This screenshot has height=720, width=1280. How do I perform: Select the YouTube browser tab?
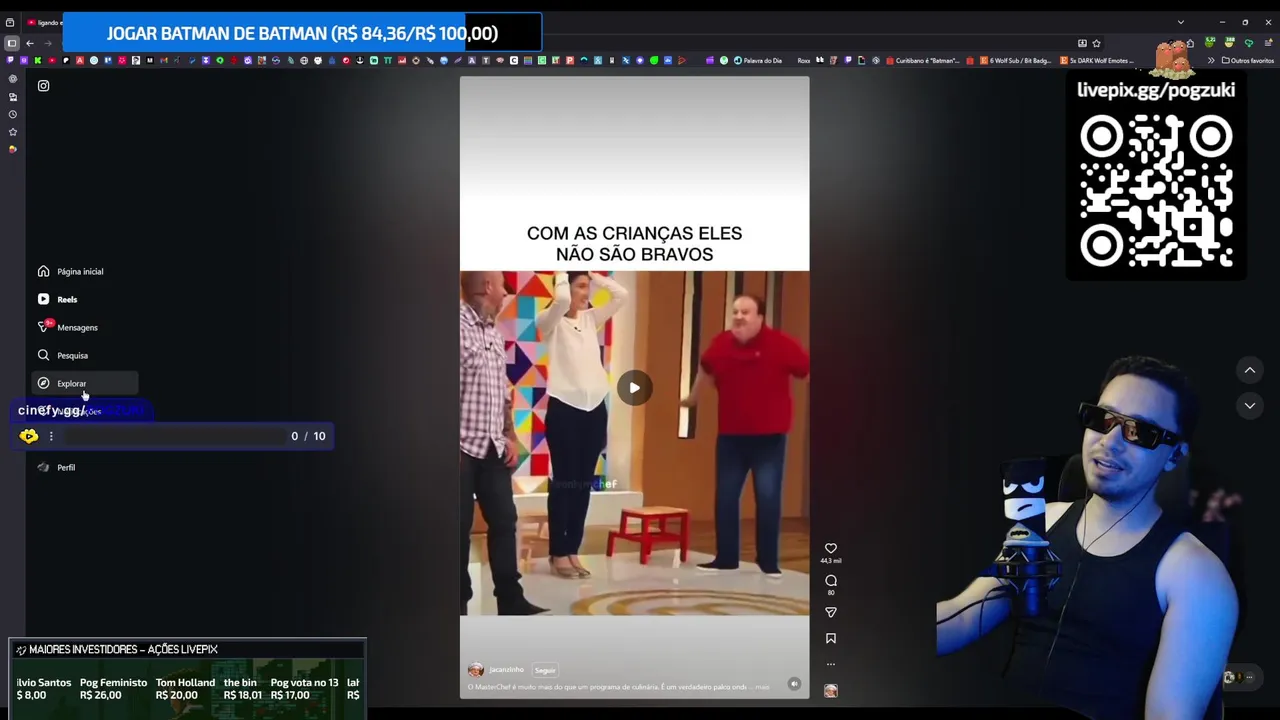[x=44, y=22]
